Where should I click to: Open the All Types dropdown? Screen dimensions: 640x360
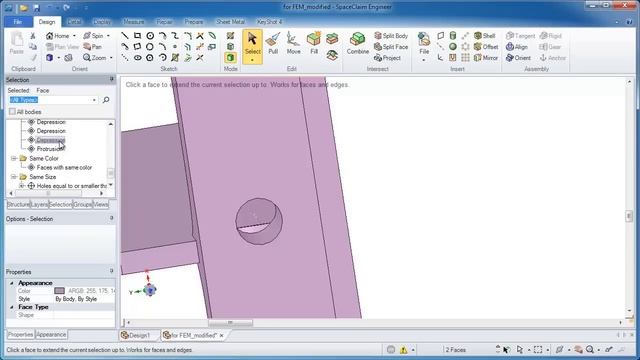pos(94,100)
